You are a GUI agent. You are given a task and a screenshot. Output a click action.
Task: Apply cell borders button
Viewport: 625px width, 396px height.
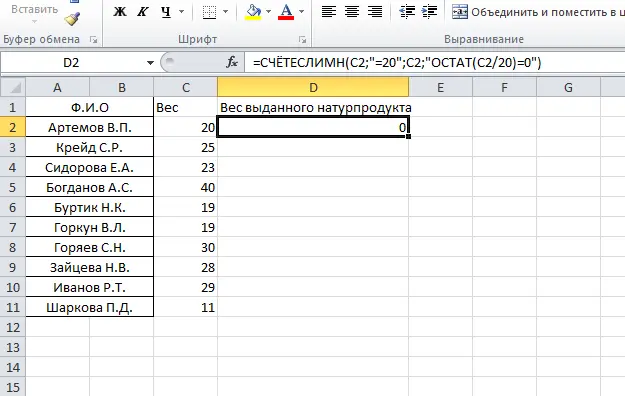point(209,12)
